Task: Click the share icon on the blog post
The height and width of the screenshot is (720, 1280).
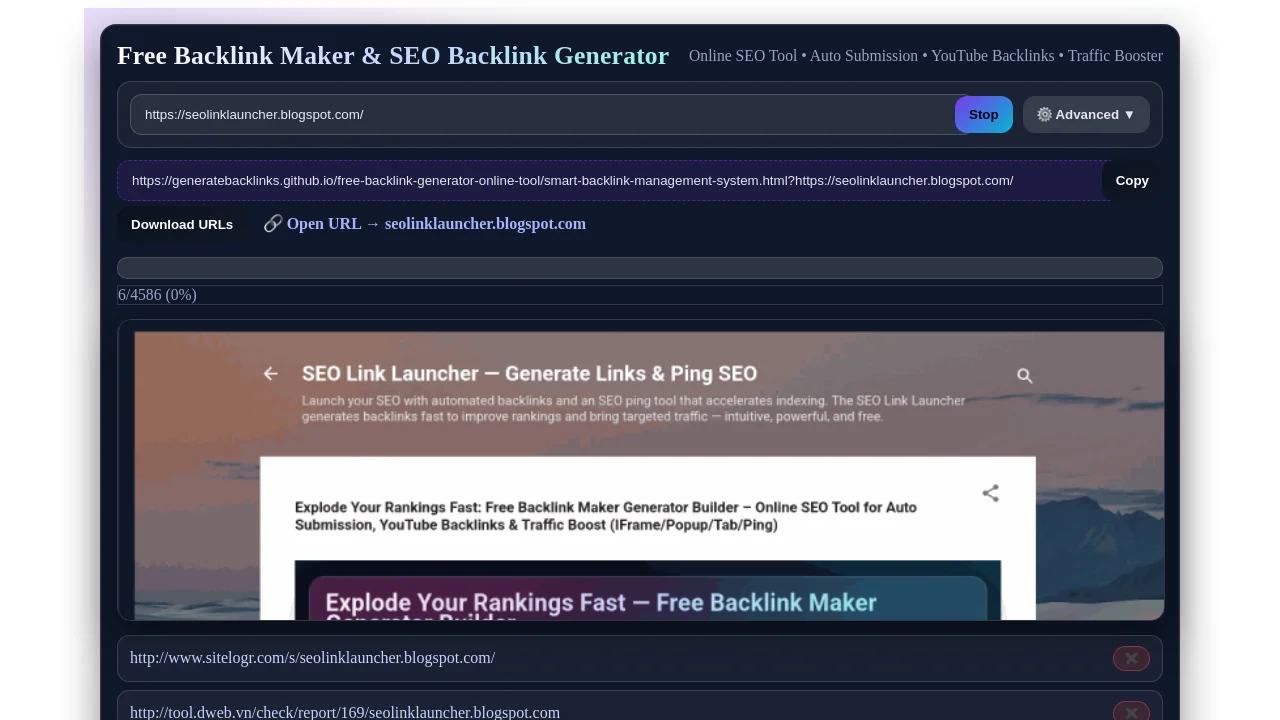Action: click(x=990, y=493)
